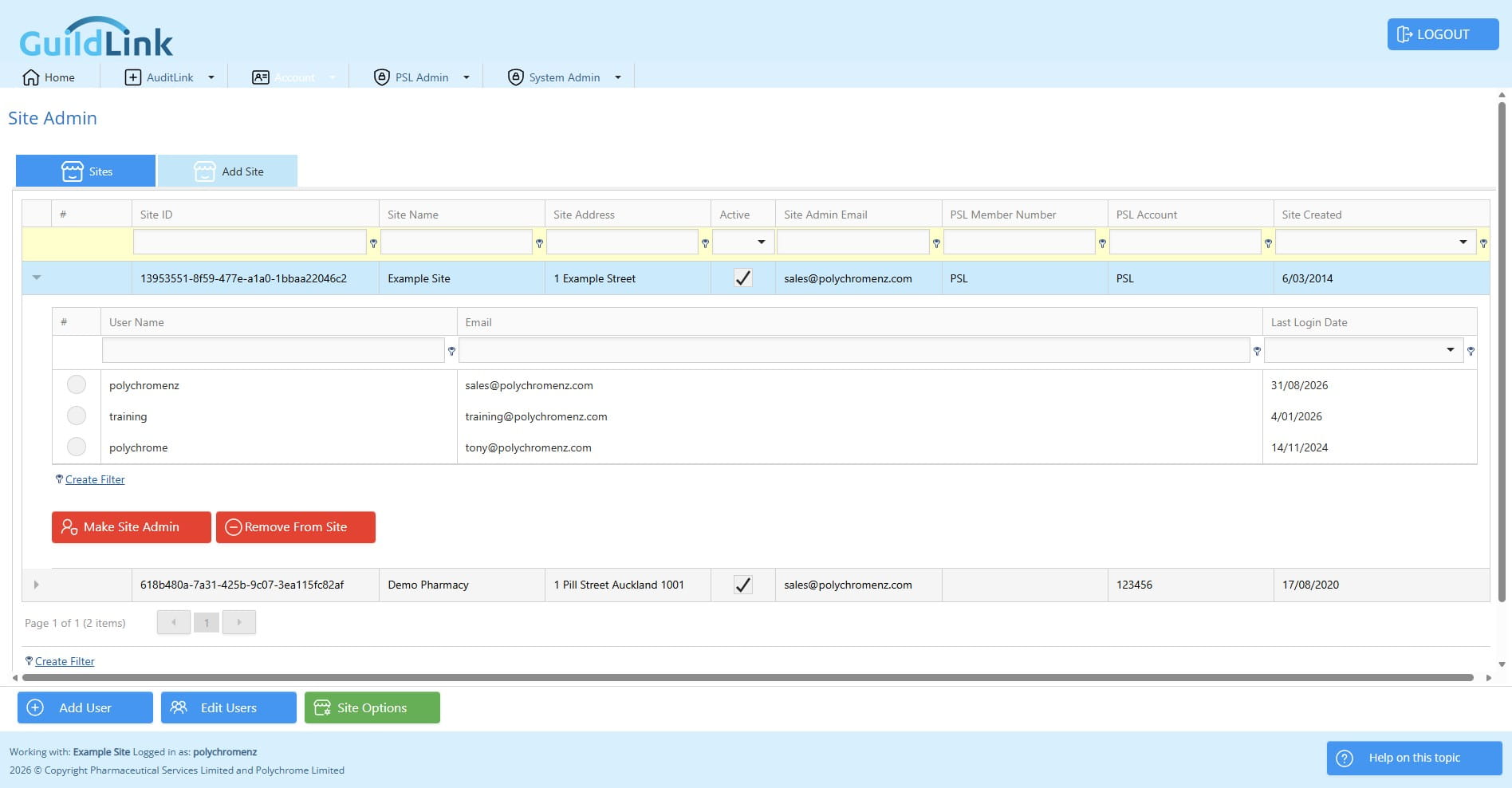Click the User Name filter icon
This screenshot has height=788, width=1512.
[451, 350]
